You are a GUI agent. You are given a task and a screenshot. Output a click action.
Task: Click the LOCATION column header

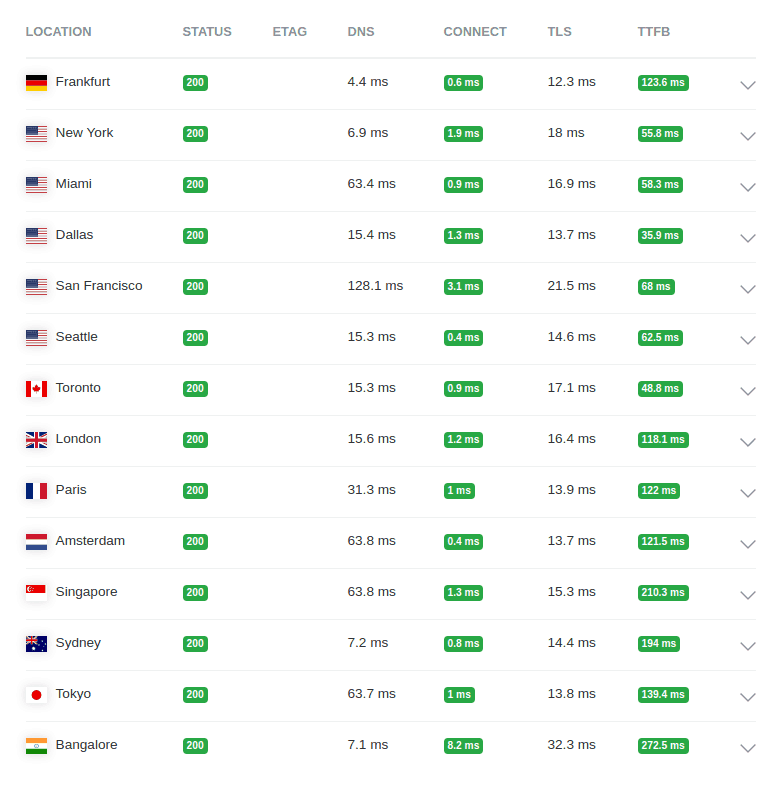[58, 32]
